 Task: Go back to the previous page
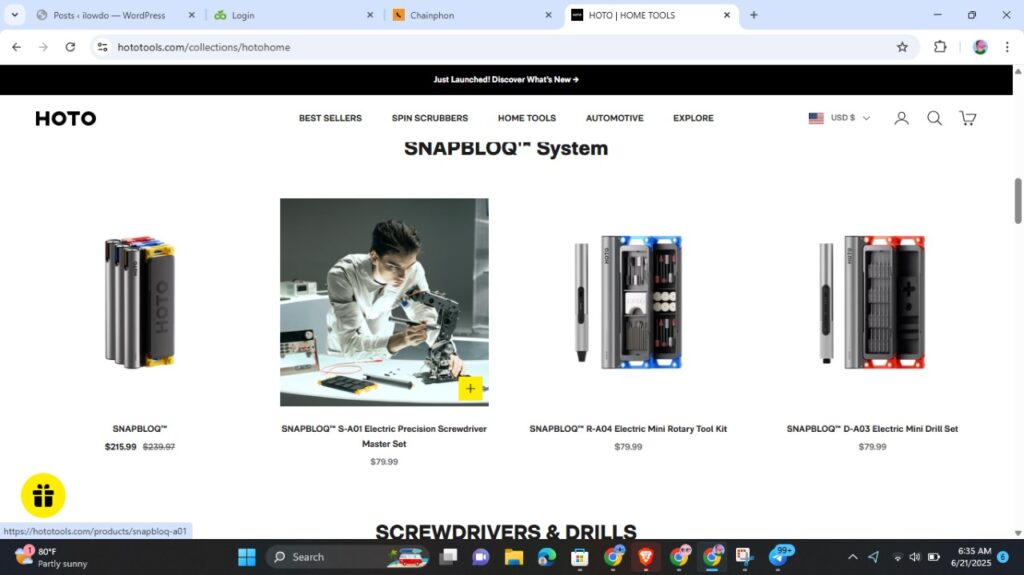click(16, 47)
